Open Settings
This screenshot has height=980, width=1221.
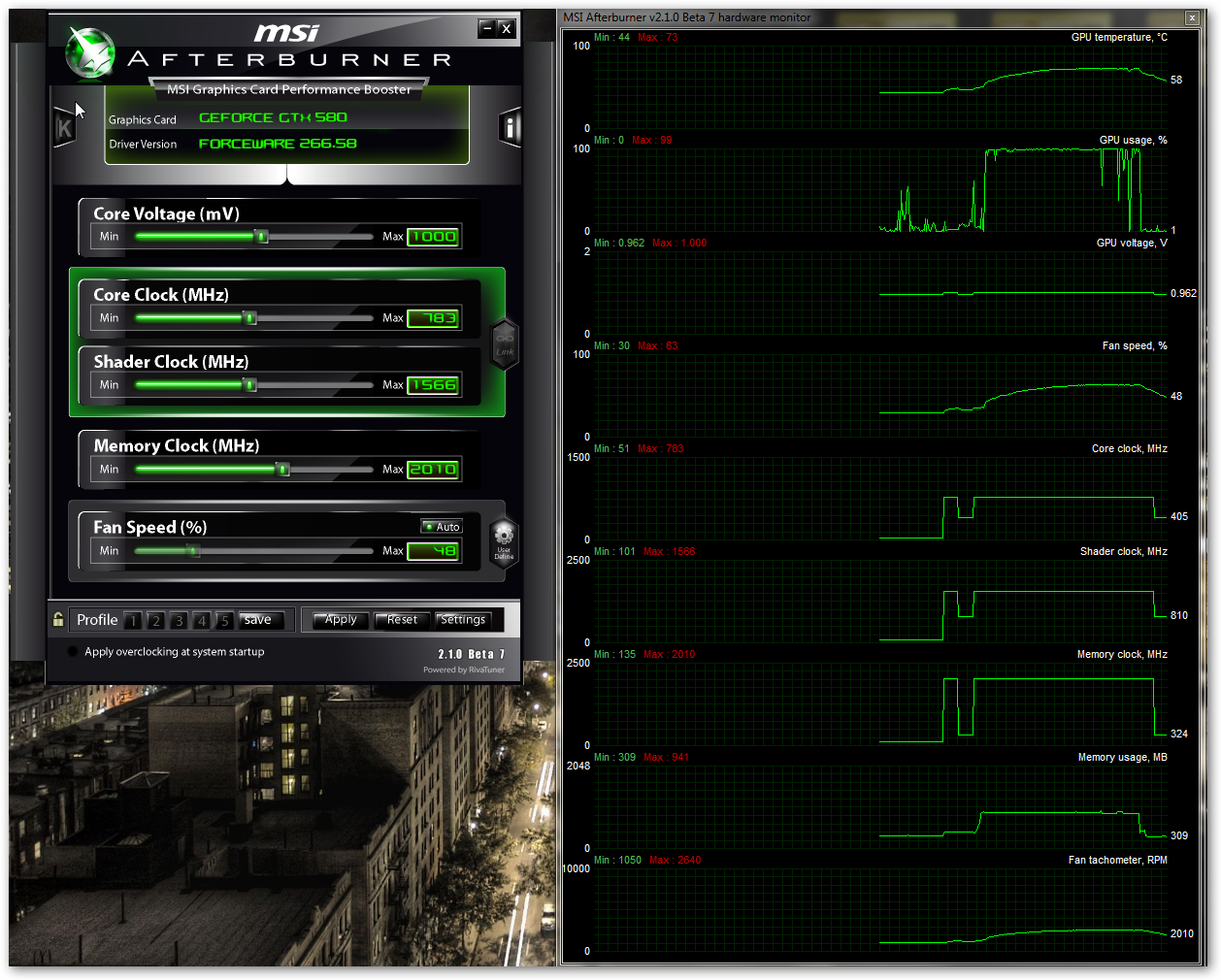[x=463, y=620]
